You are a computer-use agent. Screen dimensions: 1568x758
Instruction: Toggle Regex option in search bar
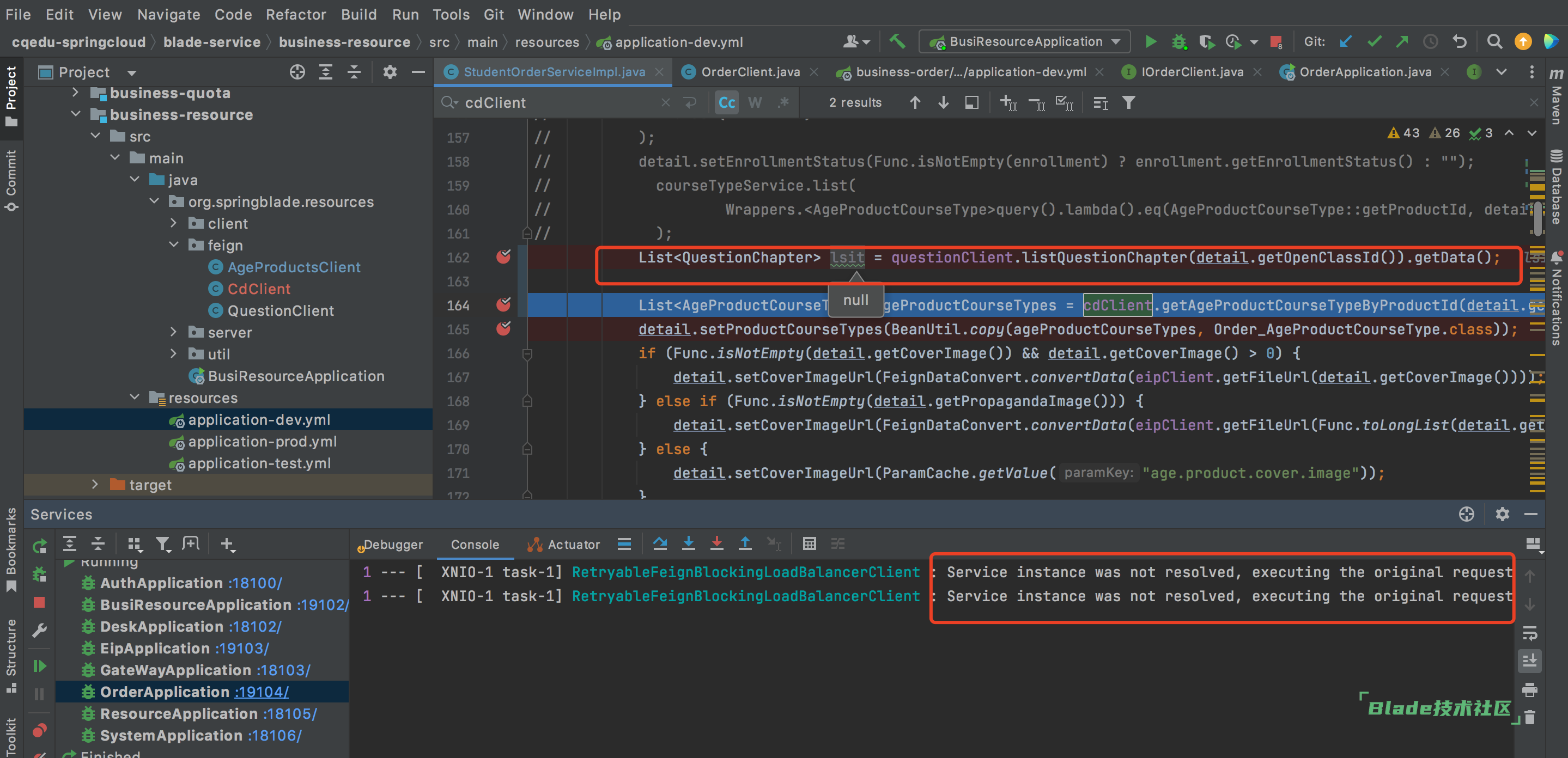783,102
